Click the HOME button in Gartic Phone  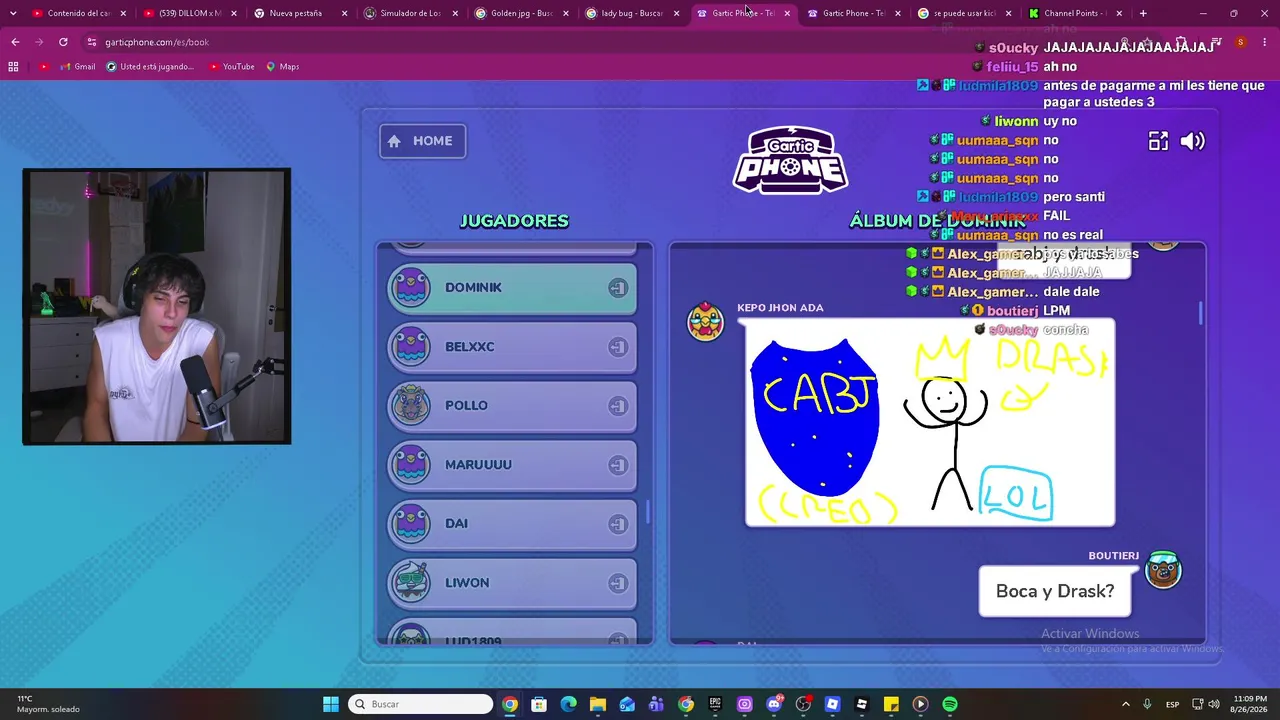[422, 141]
